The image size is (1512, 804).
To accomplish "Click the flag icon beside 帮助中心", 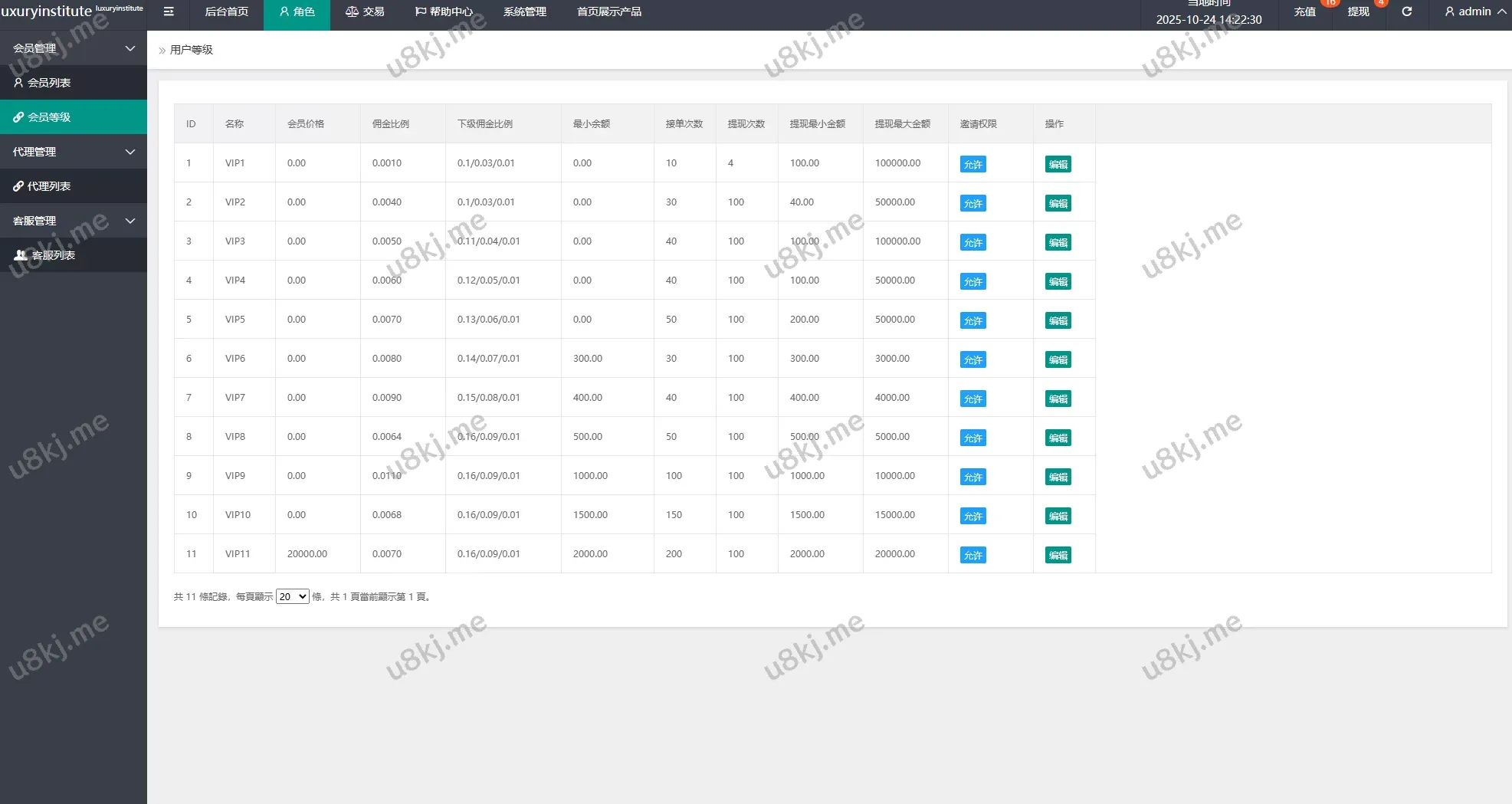I will (x=420, y=11).
